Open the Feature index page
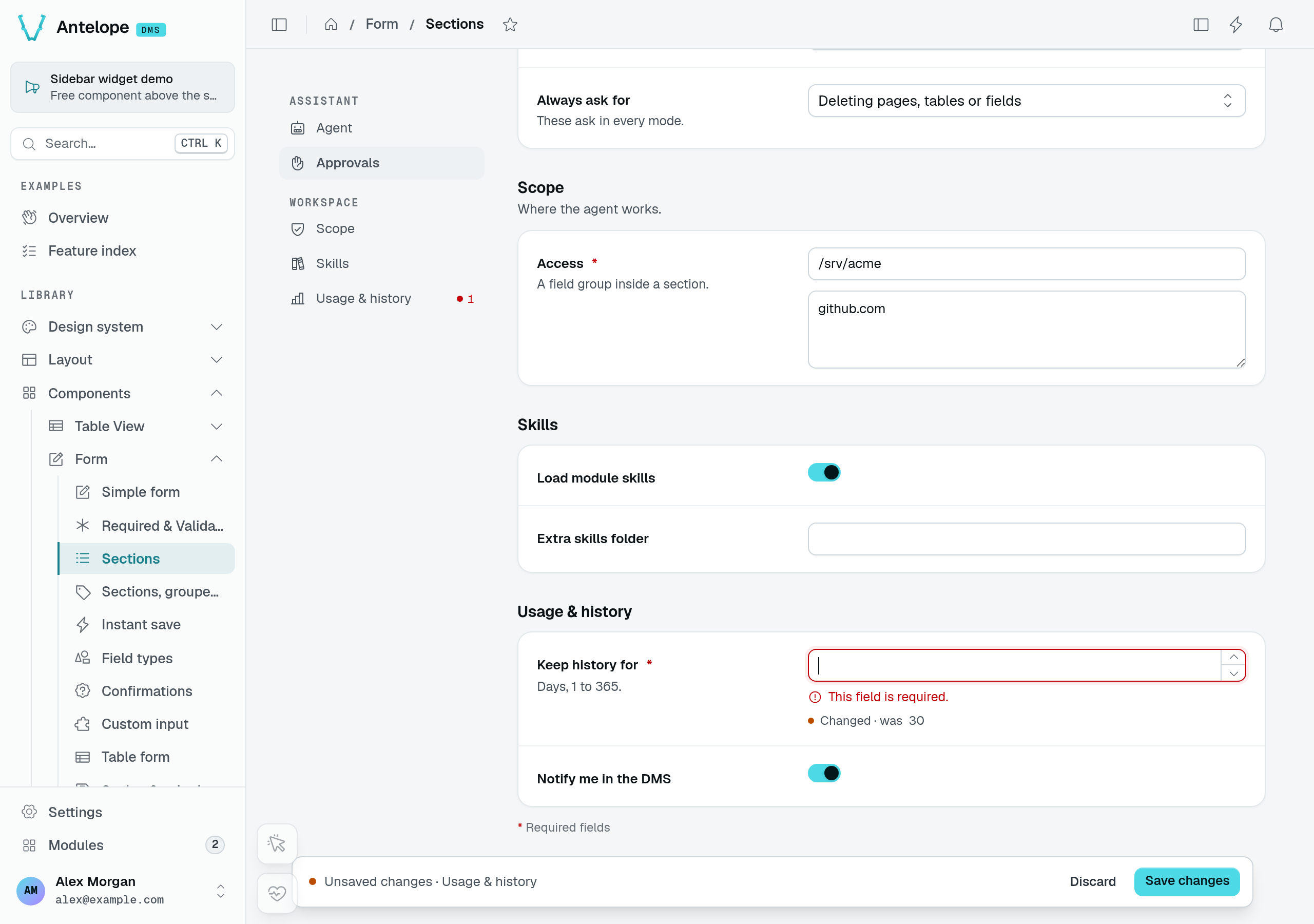 pyautogui.click(x=123, y=250)
